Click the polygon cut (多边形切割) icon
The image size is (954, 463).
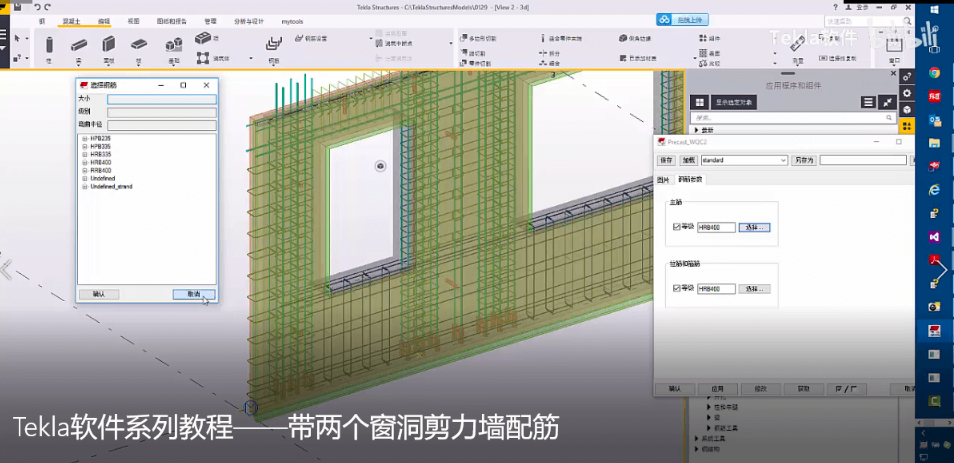click(x=463, y=38)
